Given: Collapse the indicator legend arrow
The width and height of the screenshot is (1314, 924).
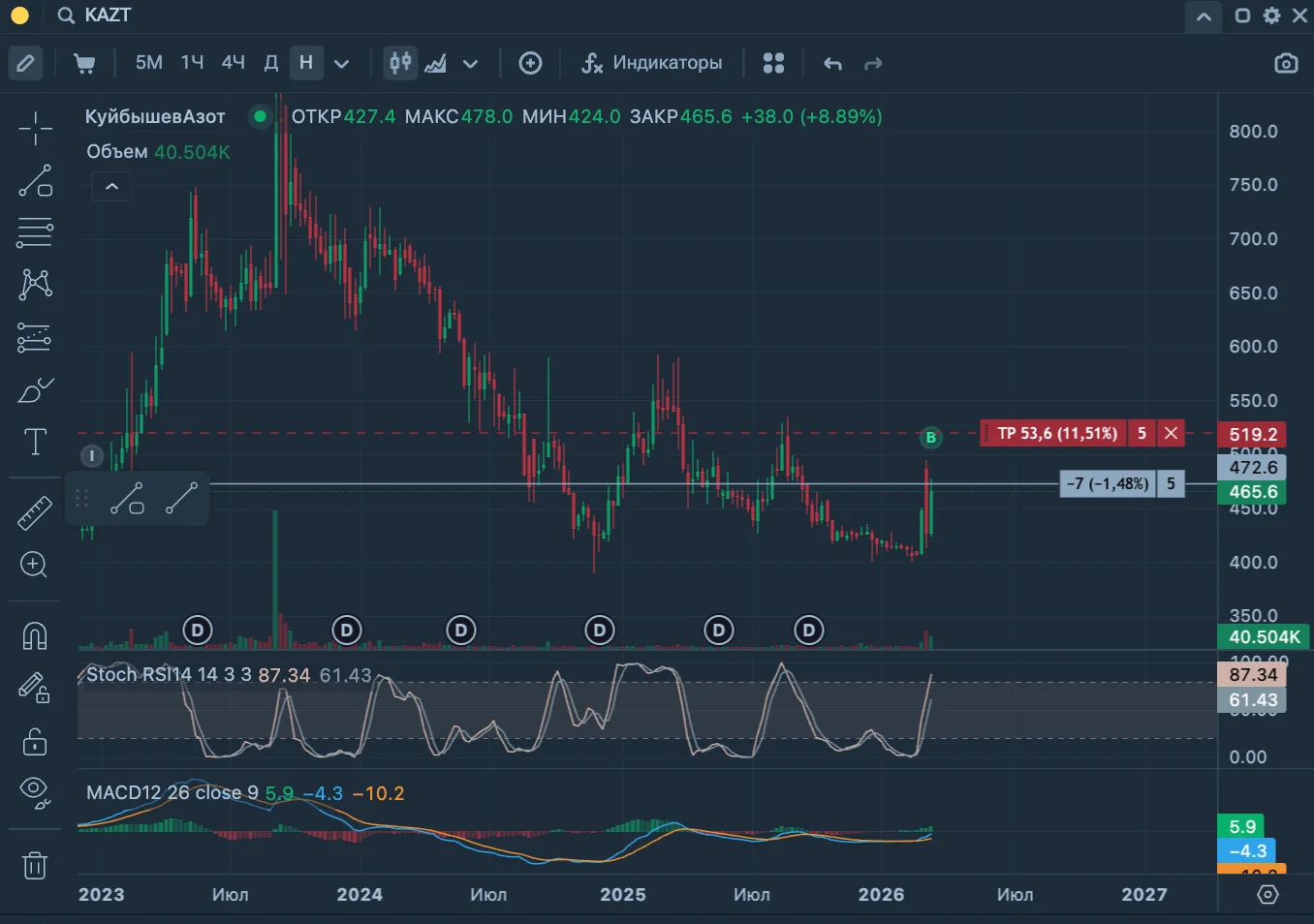Looking at the screenshot, I should coord(111,186).
